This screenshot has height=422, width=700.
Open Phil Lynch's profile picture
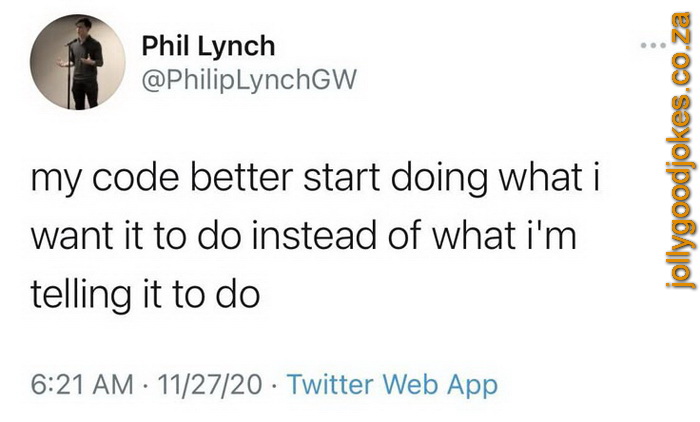pyautogui.click(x=77, y=62)
